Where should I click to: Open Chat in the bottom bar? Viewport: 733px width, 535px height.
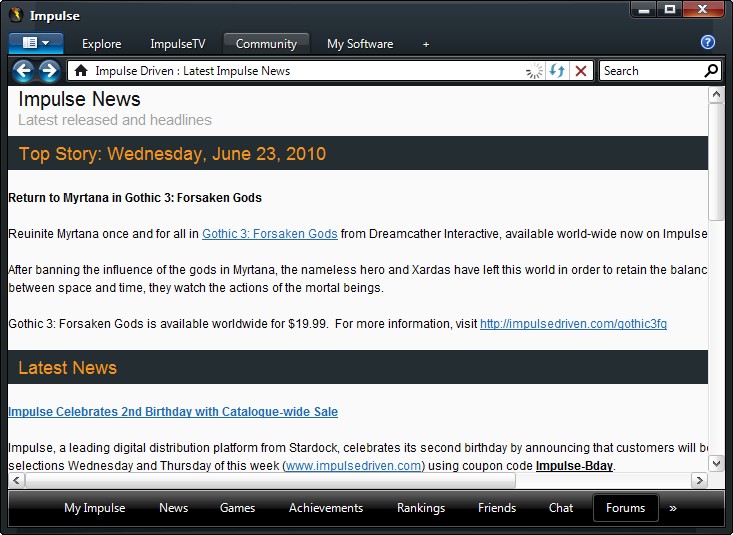(561, 508)
